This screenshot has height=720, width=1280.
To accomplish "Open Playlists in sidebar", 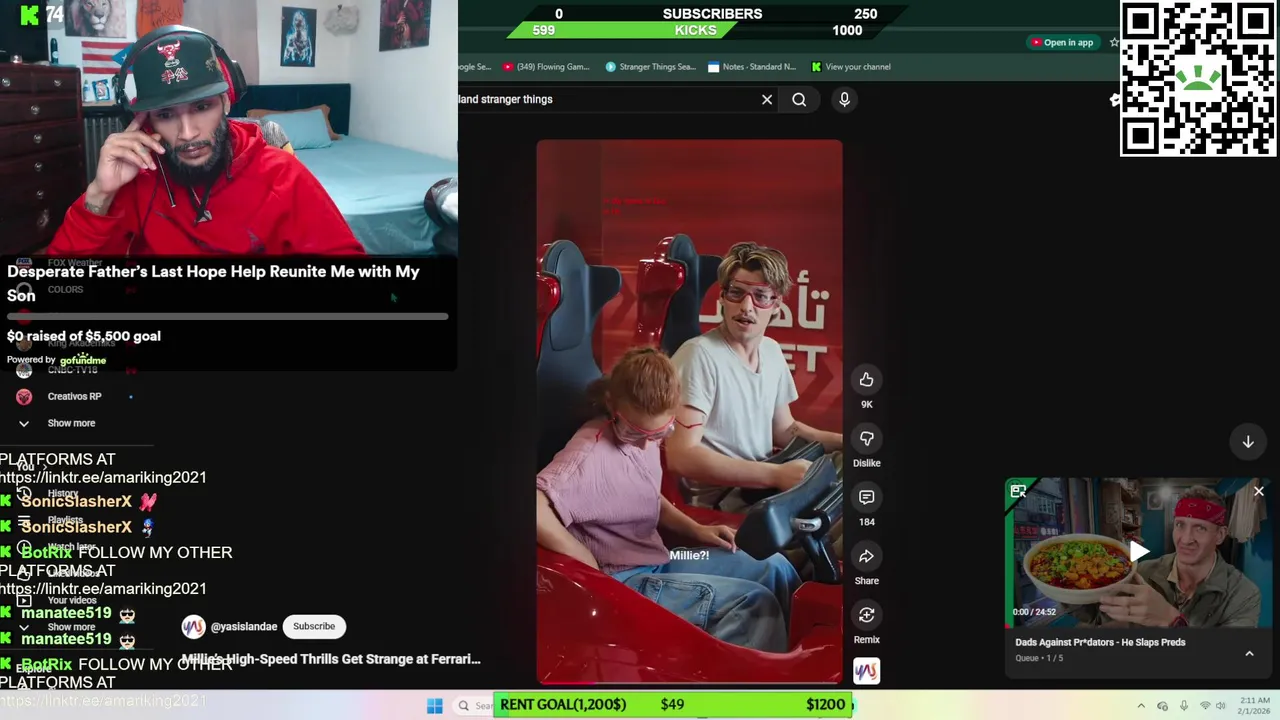I will click(x=65, y=520).
